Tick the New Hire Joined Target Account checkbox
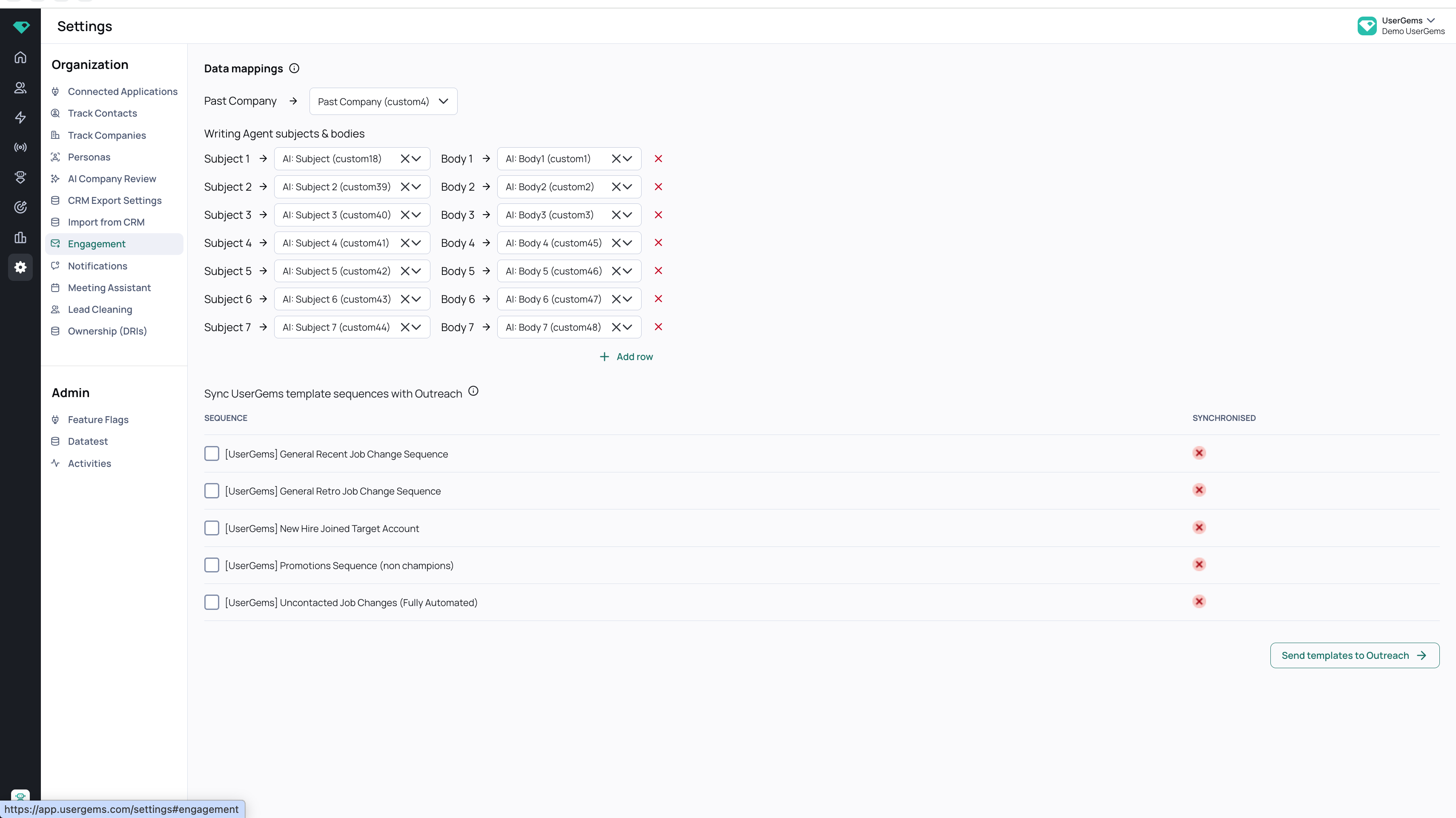Screen dimensions: 1456x818 [x=212, y=528]
